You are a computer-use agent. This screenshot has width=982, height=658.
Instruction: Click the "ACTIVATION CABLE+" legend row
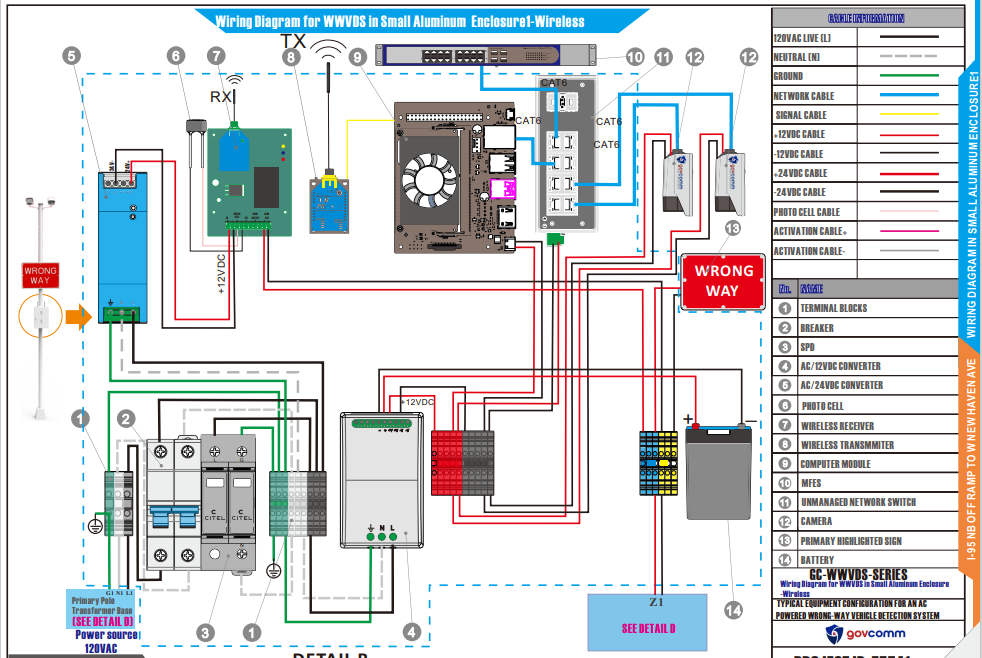[867, 231]
